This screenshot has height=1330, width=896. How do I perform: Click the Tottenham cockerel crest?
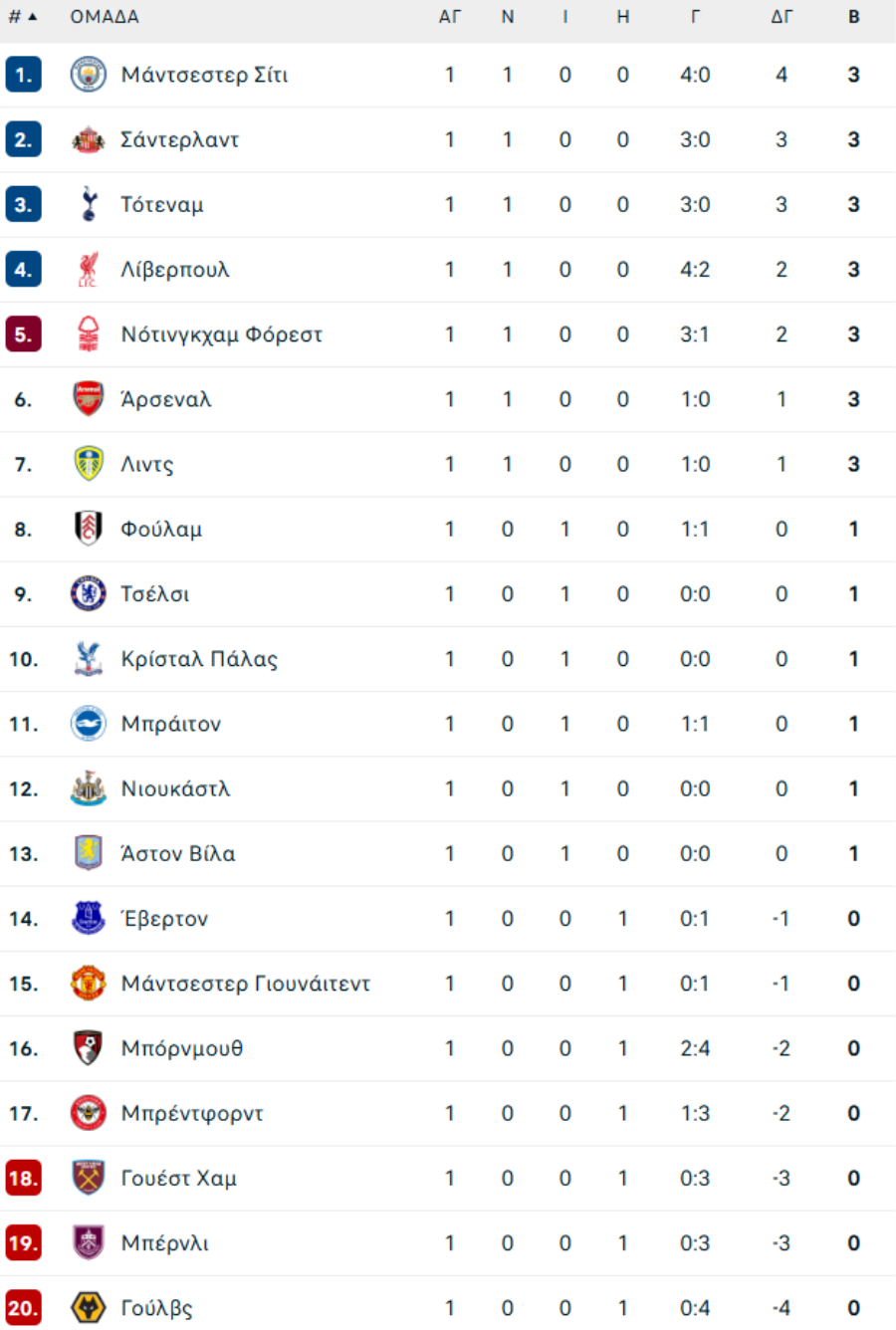click(89, 205)
